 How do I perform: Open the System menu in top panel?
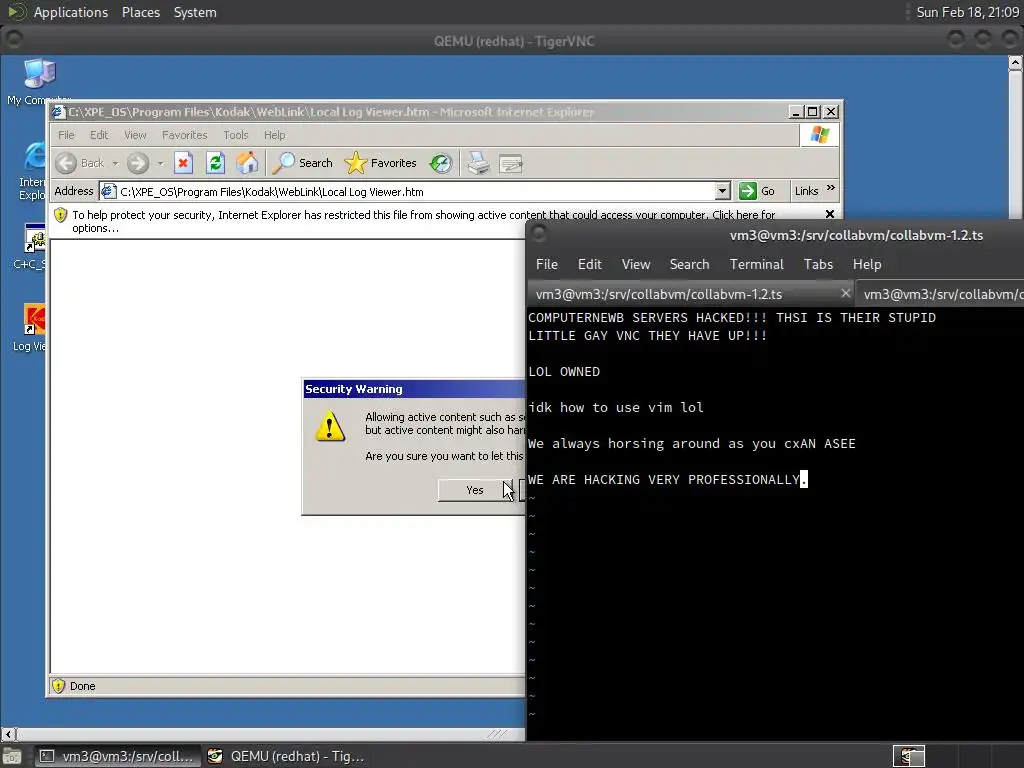coord(195,12)
